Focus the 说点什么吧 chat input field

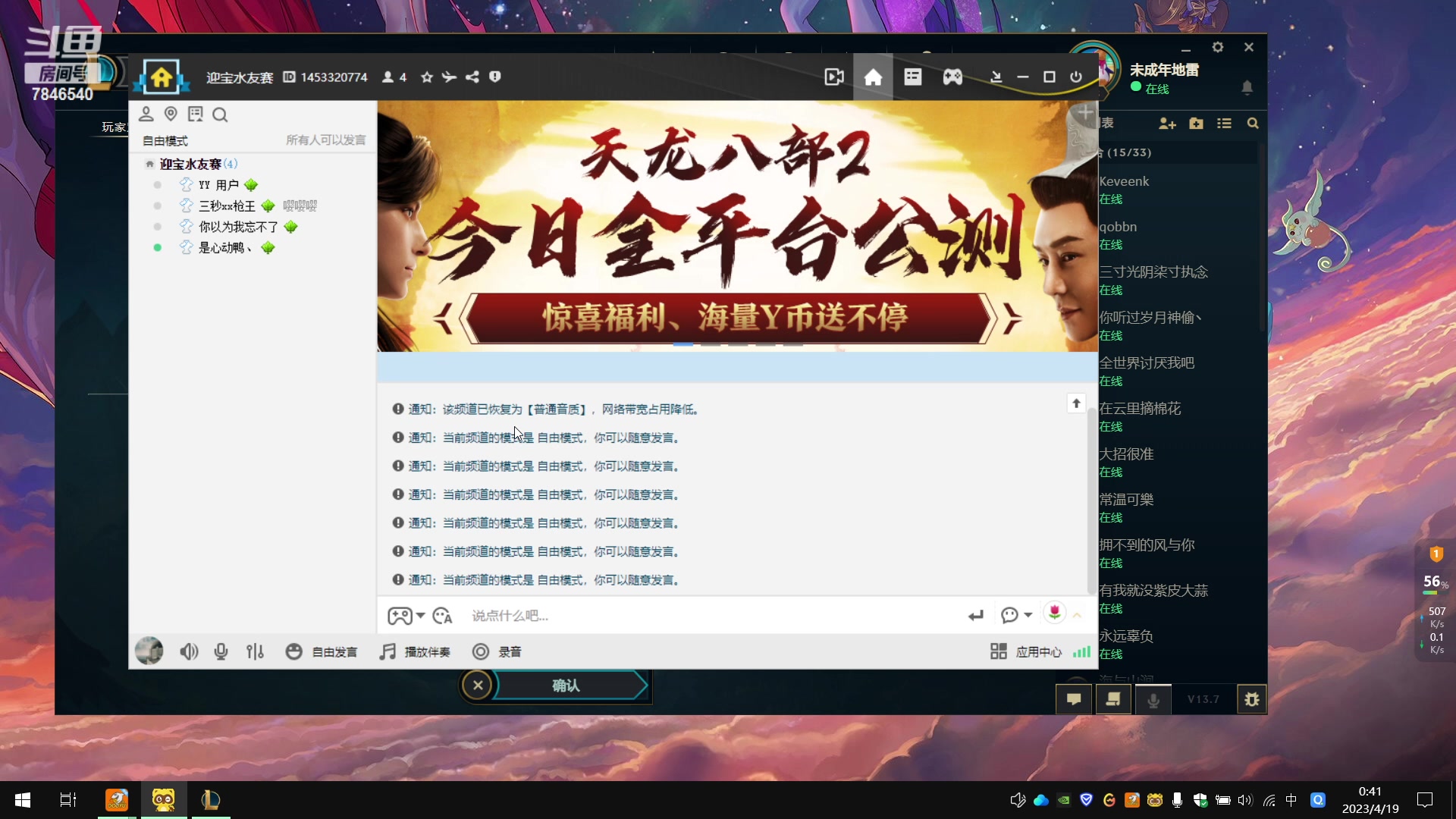(x=713, y=616)
